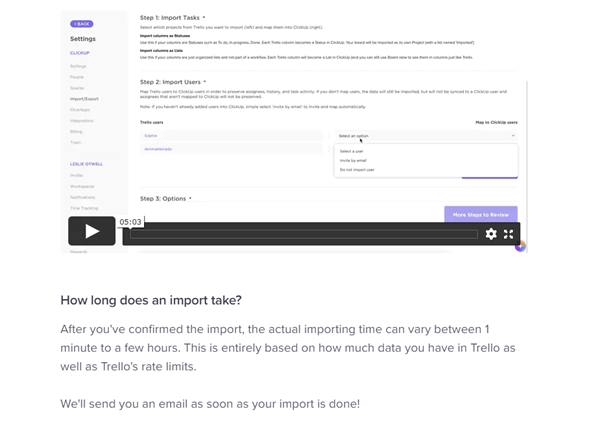Open video settings gear
605x424 pixels.
coord(491,234)
